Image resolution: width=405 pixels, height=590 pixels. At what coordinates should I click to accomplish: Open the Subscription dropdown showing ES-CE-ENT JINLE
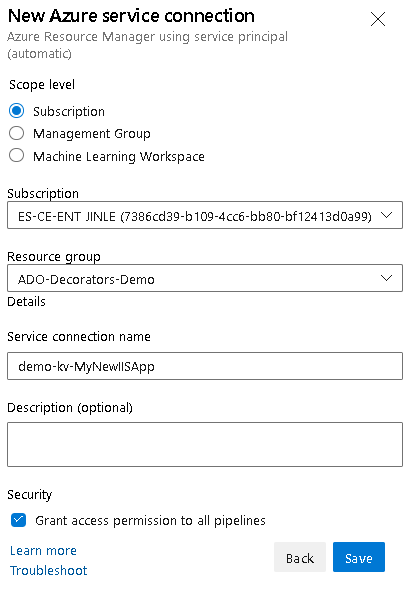205,215
